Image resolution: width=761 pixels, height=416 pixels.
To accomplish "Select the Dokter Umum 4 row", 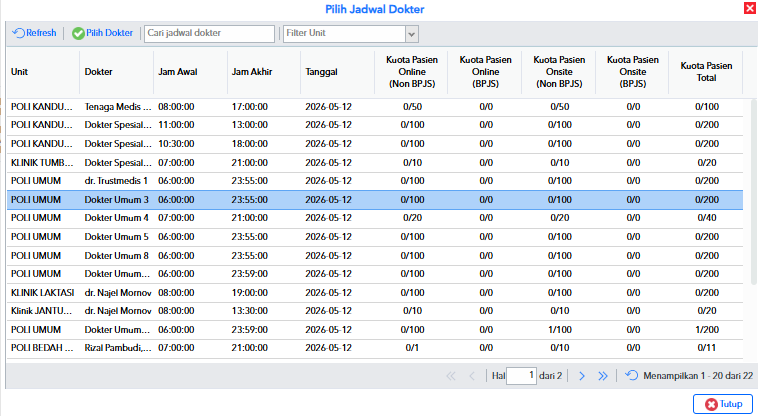I will (375, 218).
